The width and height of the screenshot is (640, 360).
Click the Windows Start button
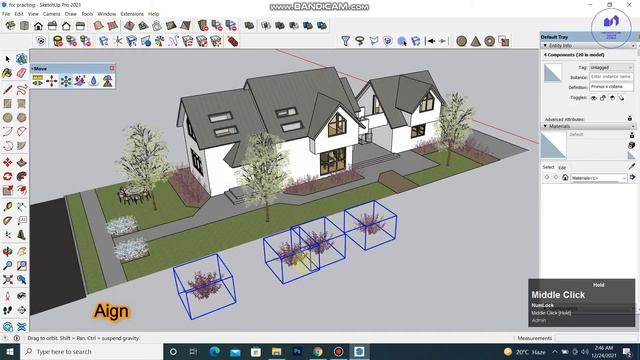point(10,351)
